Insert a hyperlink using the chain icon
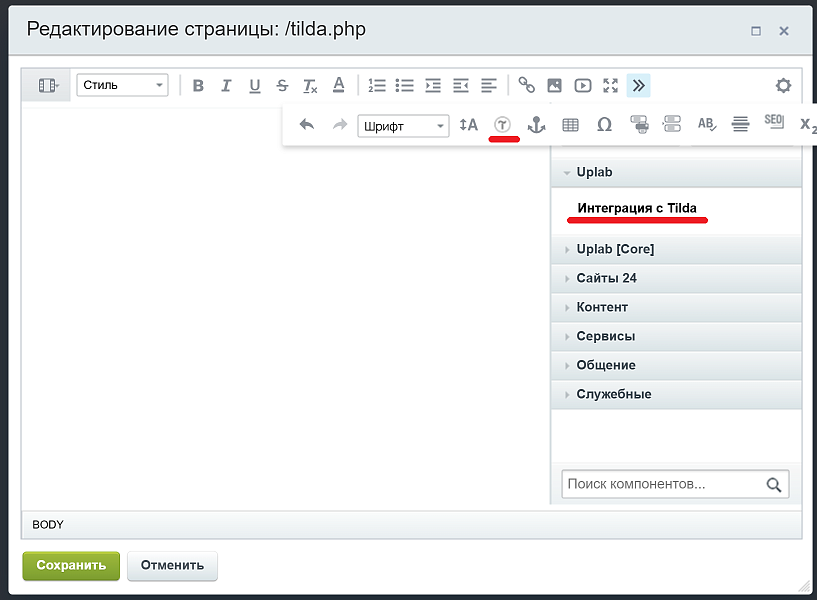Viewport: 817px width, 600px height. point(526,85)
